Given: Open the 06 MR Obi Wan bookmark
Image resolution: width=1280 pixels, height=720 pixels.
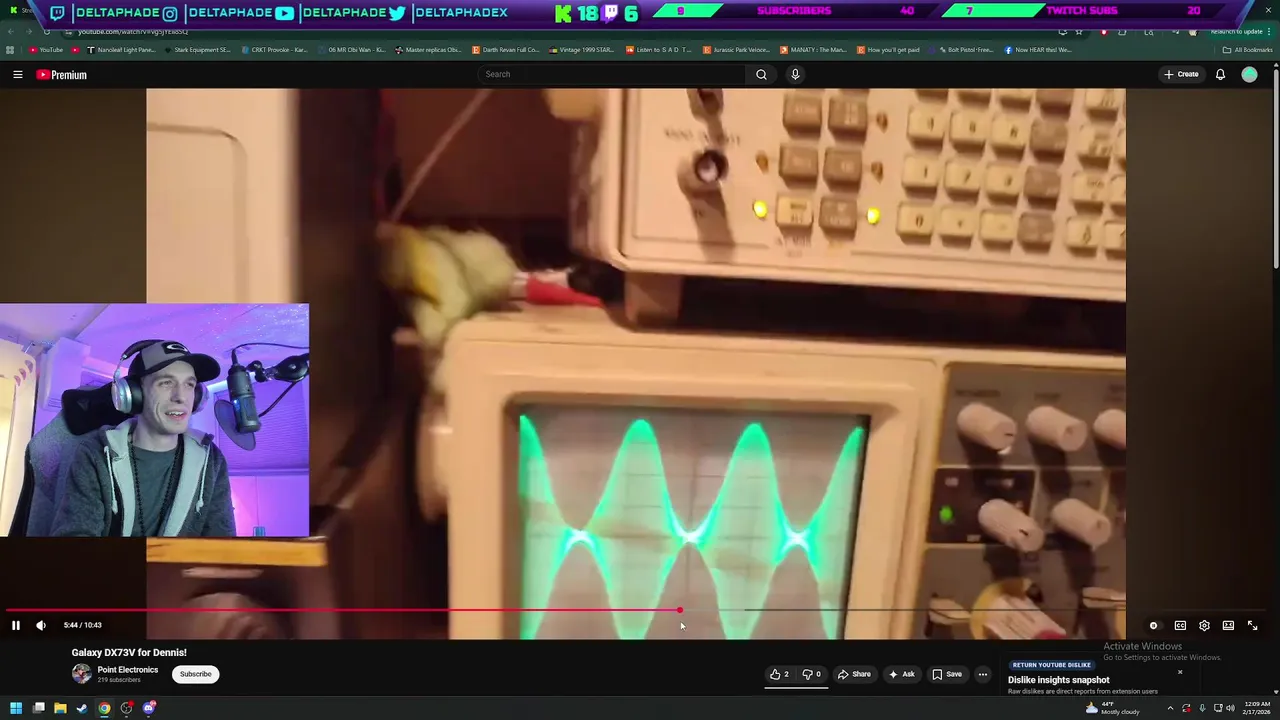Looking at the screenshot, I should coord(351,50).
